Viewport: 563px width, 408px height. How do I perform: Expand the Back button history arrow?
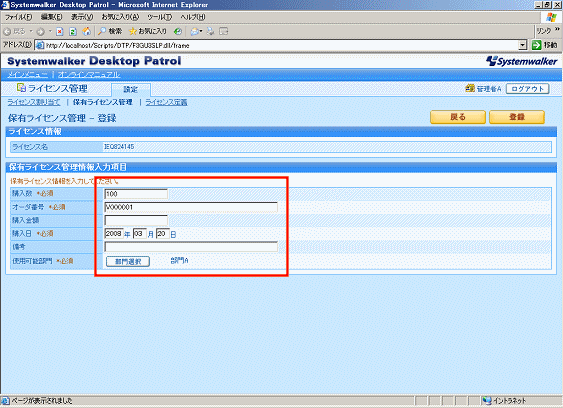[x=31, y=32]
